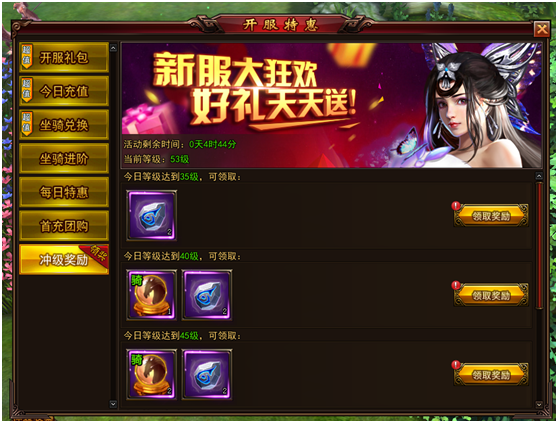This screenshot has width=558, height=423.
Task: Go to the 每日特惠 tab
Action: pos(64,192)
